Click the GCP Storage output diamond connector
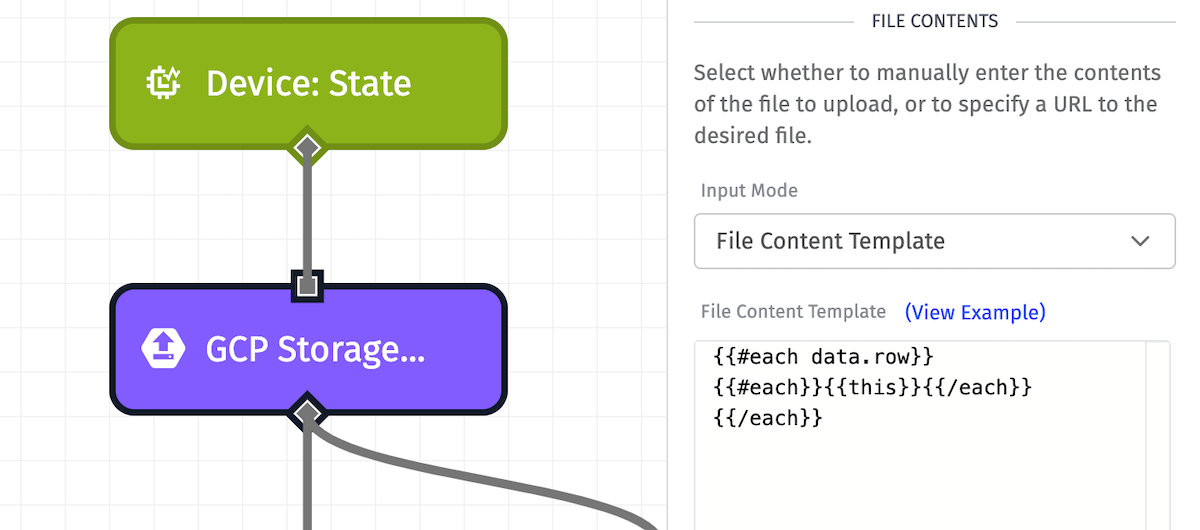 [x=308, y=412]
